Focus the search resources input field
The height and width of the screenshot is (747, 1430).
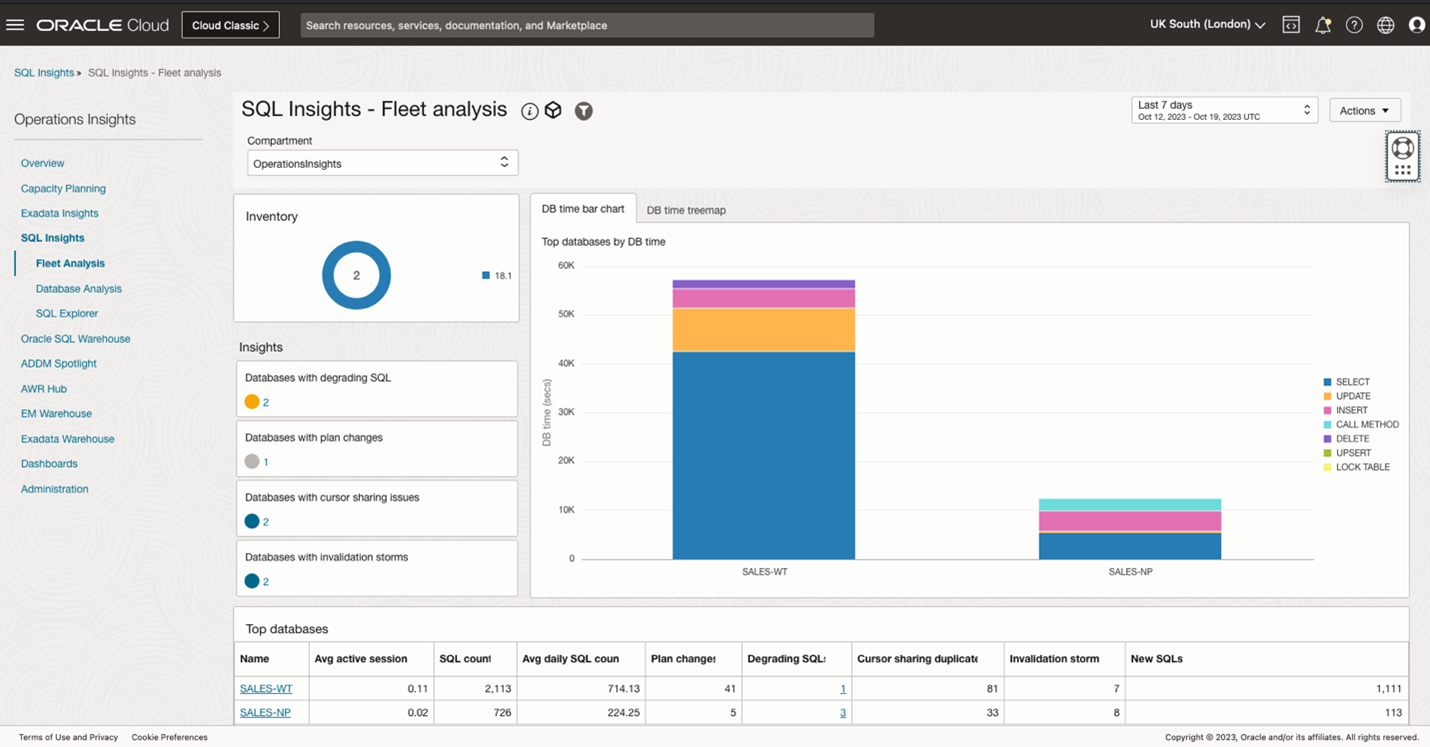coord(587,25)
